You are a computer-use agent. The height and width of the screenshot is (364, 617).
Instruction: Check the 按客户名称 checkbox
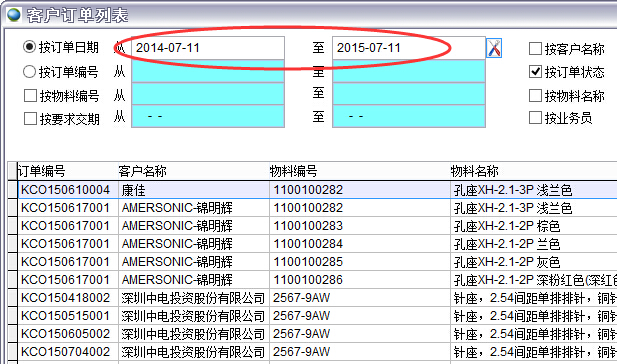click(535, 49)
